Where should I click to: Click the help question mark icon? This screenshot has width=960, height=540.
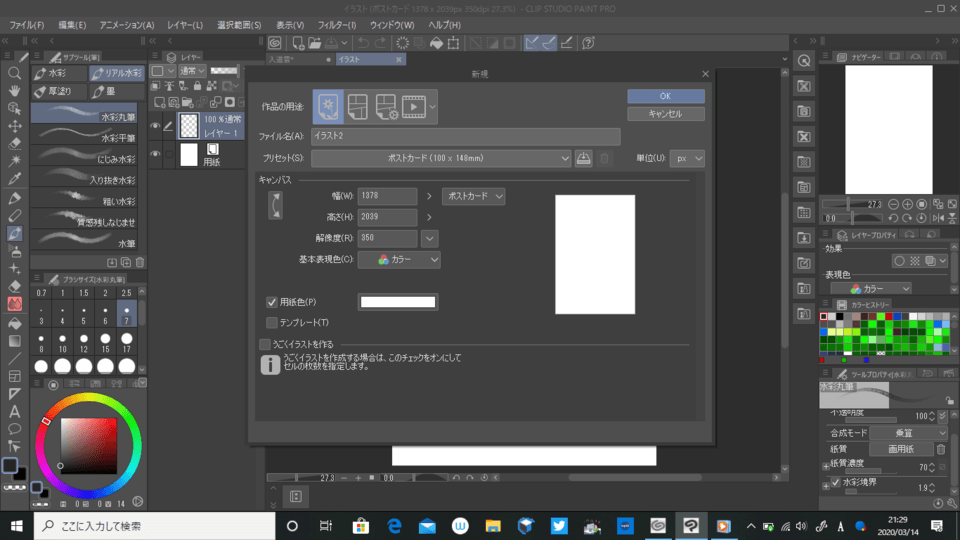coord(588,43)
